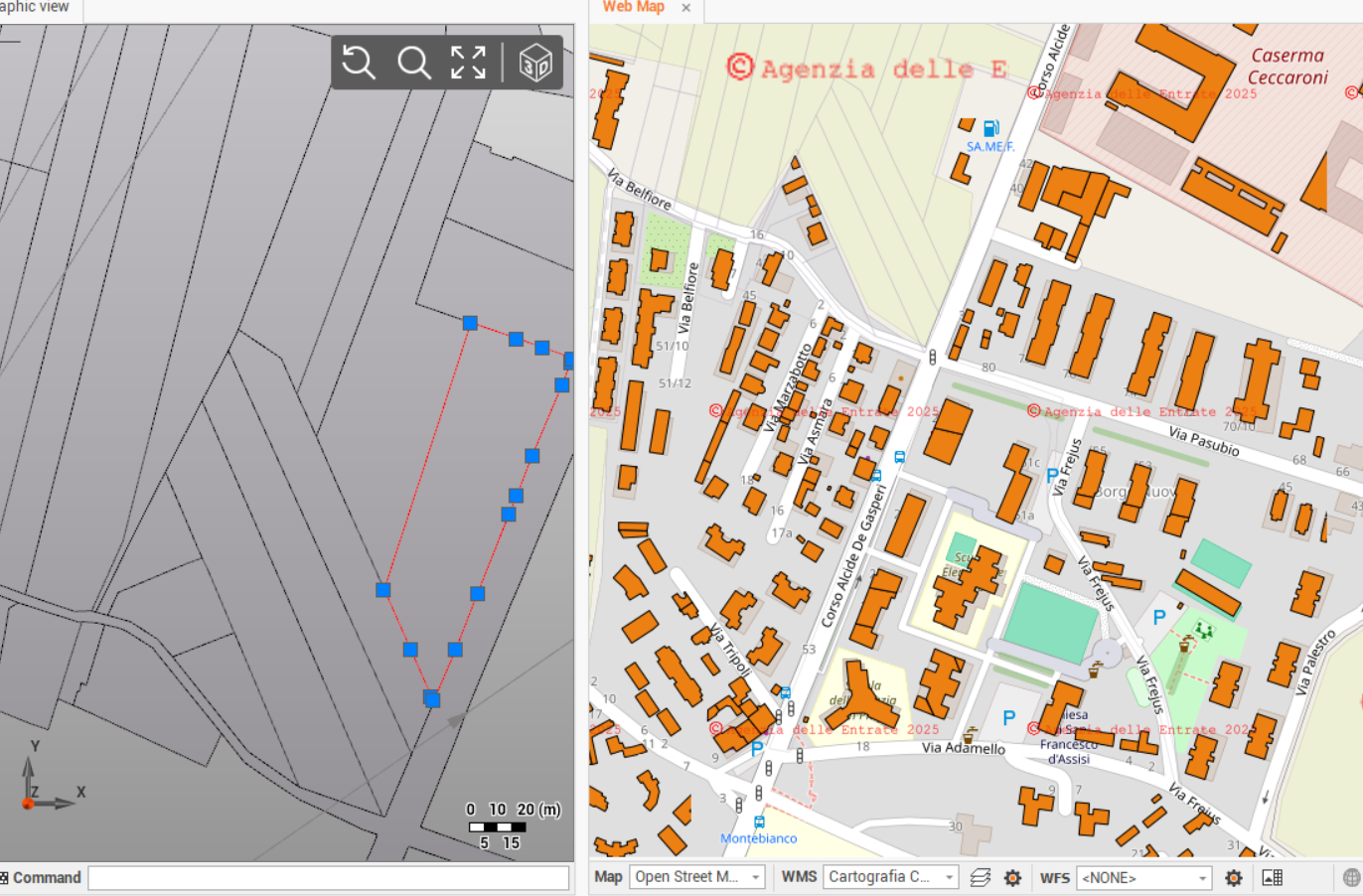Screen dimensions: 1363x896
Task: Open WMS settings gear
Action: pyautogui.click(x=1012, y=877)
